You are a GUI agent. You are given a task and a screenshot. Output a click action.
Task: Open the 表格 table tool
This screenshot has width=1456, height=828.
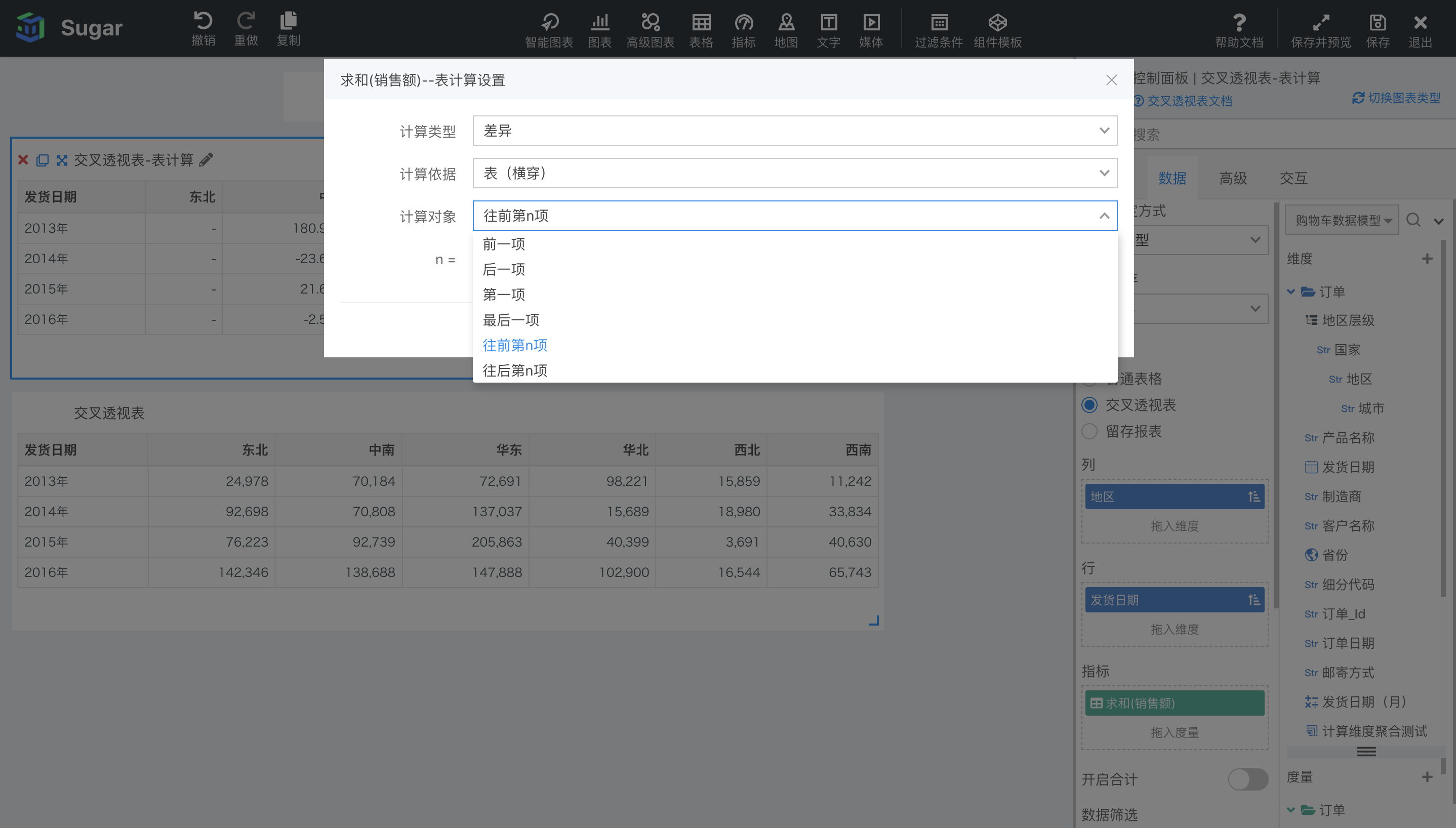point(701,30)
